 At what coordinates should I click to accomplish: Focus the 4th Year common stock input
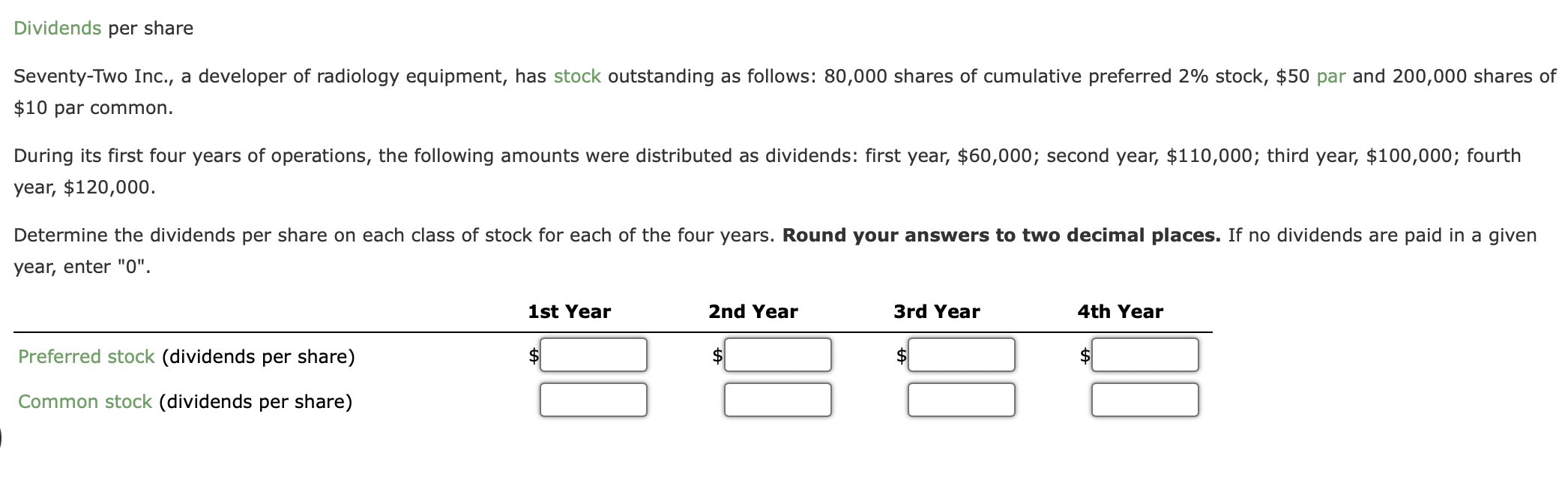click(1145, 399)
